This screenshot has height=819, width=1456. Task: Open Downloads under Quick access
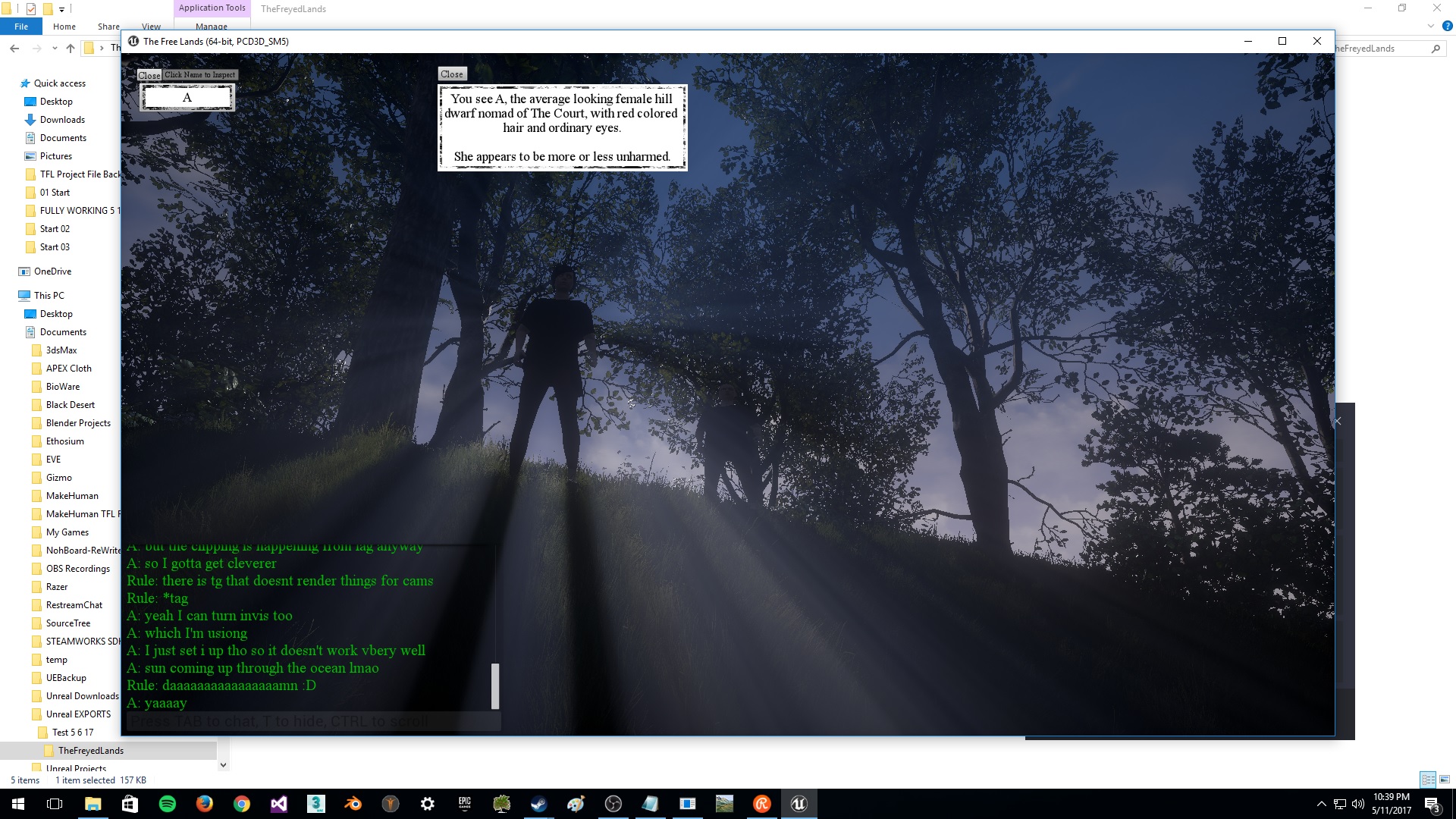[x=62, y=120]
